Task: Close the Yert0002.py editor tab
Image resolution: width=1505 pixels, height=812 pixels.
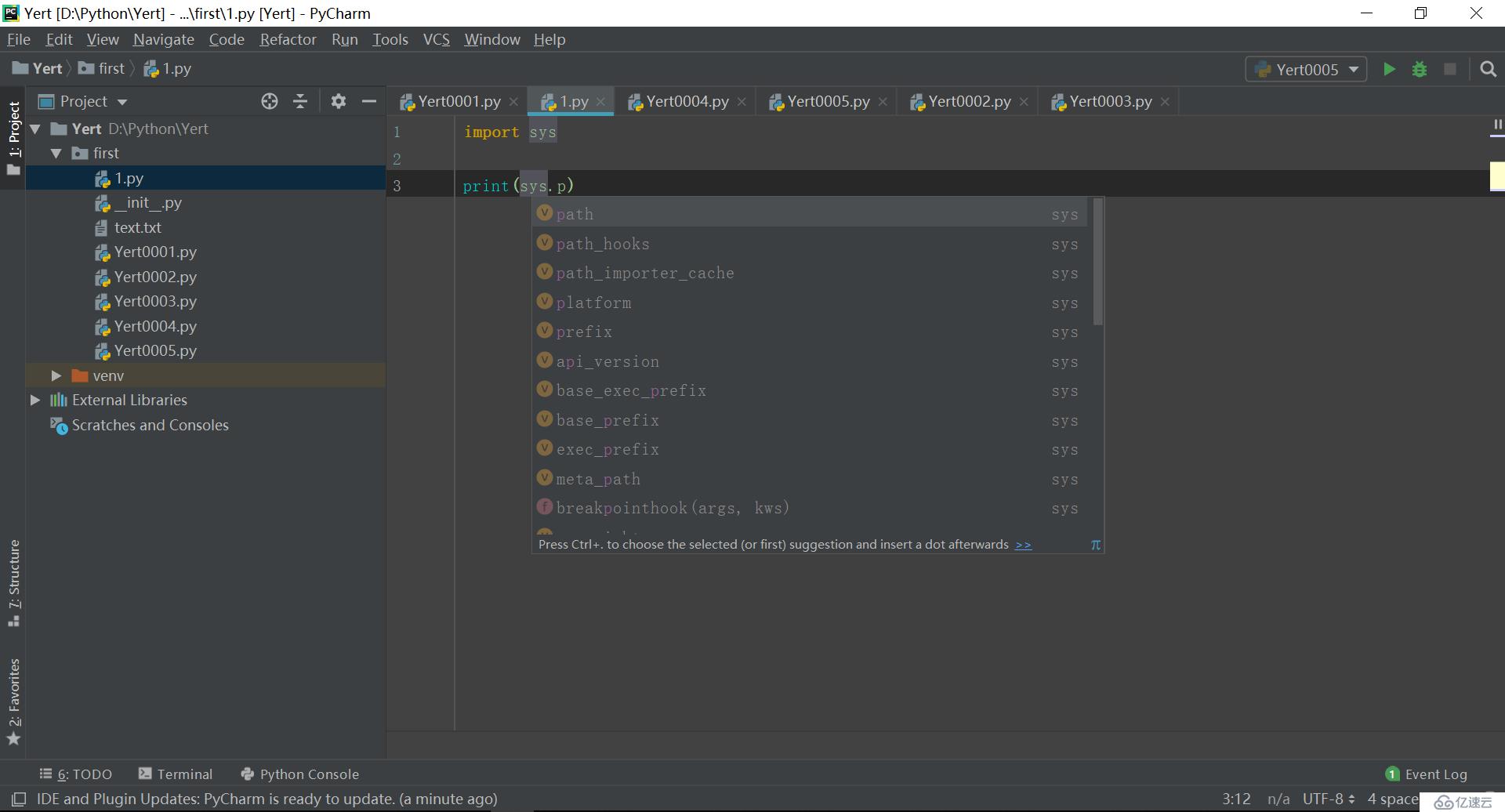Action: pos(1024,102)
